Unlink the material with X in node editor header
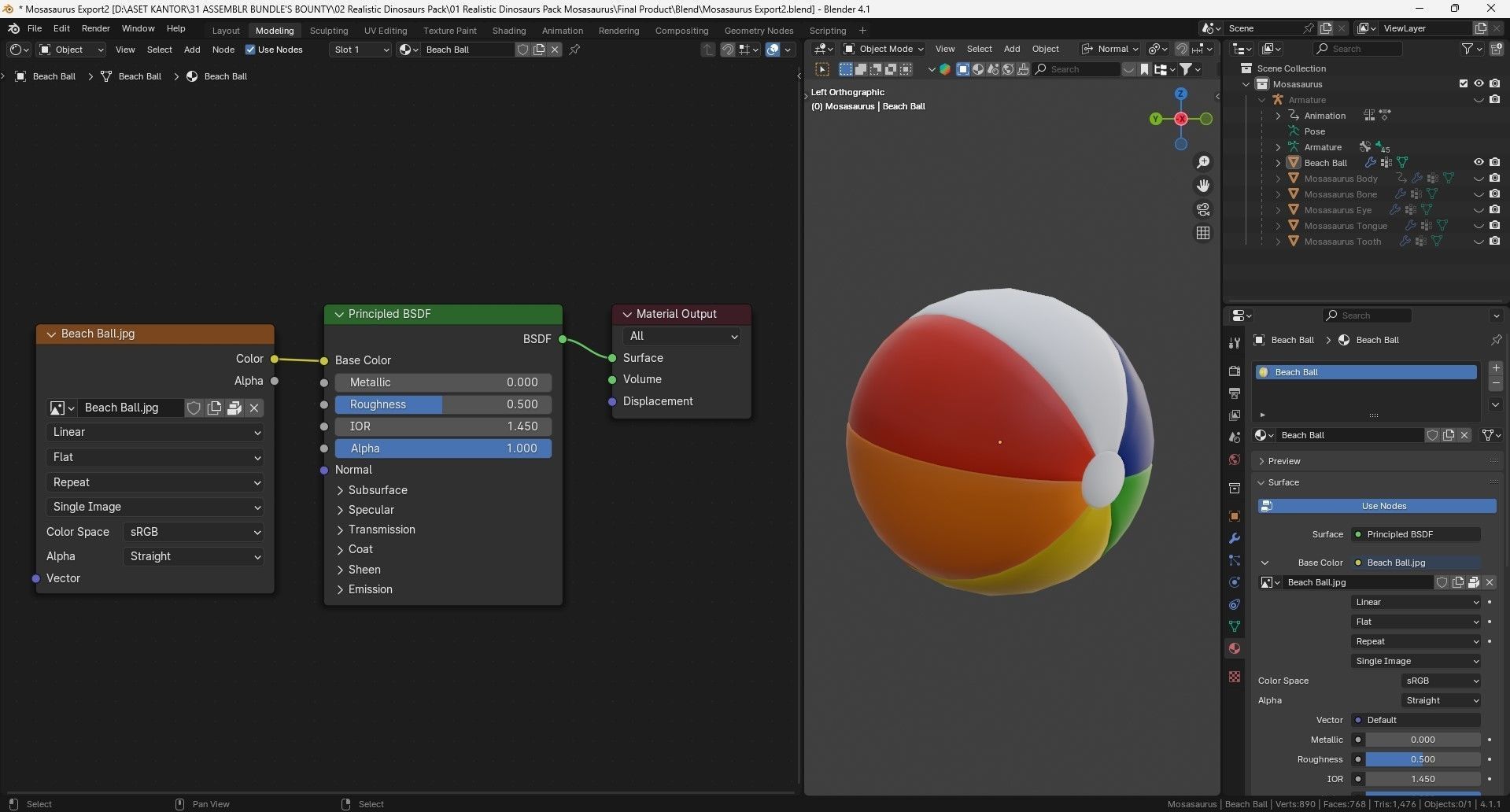Viewport: 1510px width, 812px height. [555, 50]
